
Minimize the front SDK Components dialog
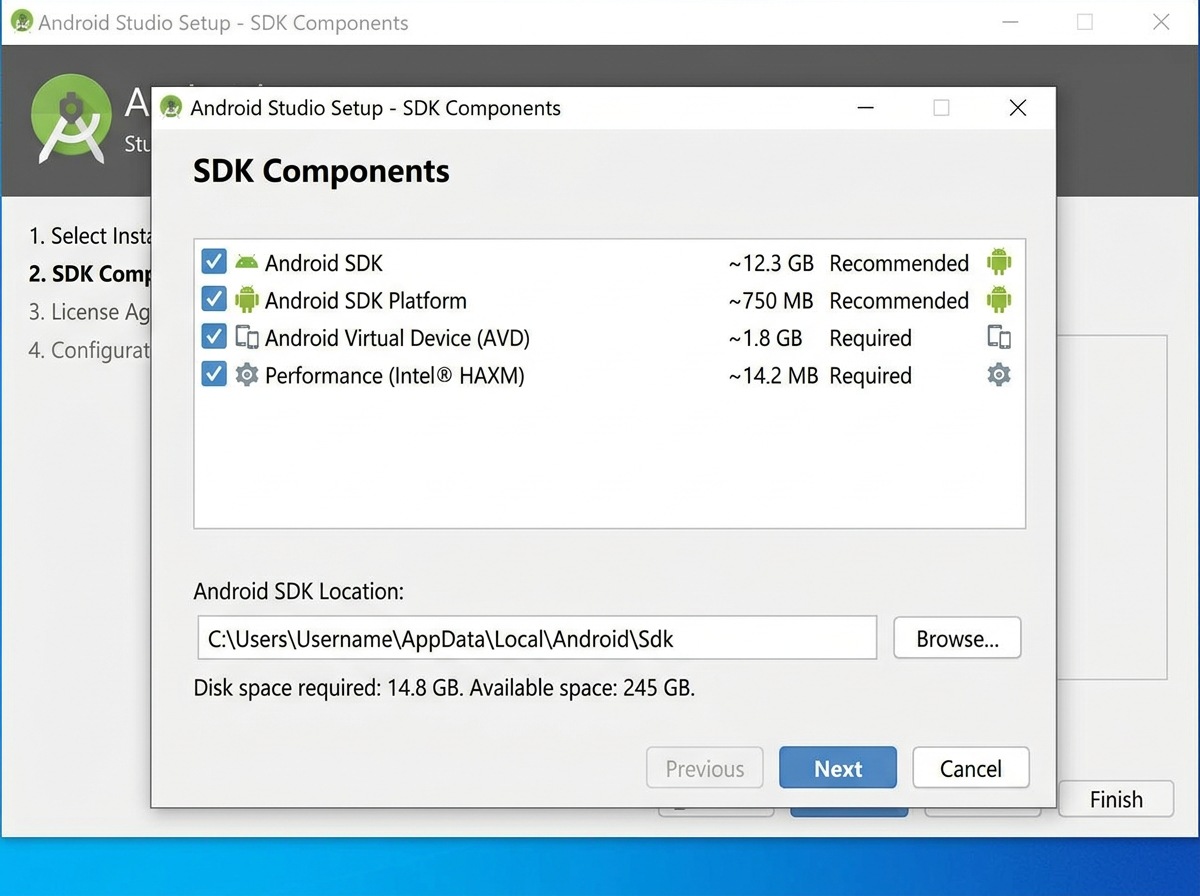pos(865,108)
